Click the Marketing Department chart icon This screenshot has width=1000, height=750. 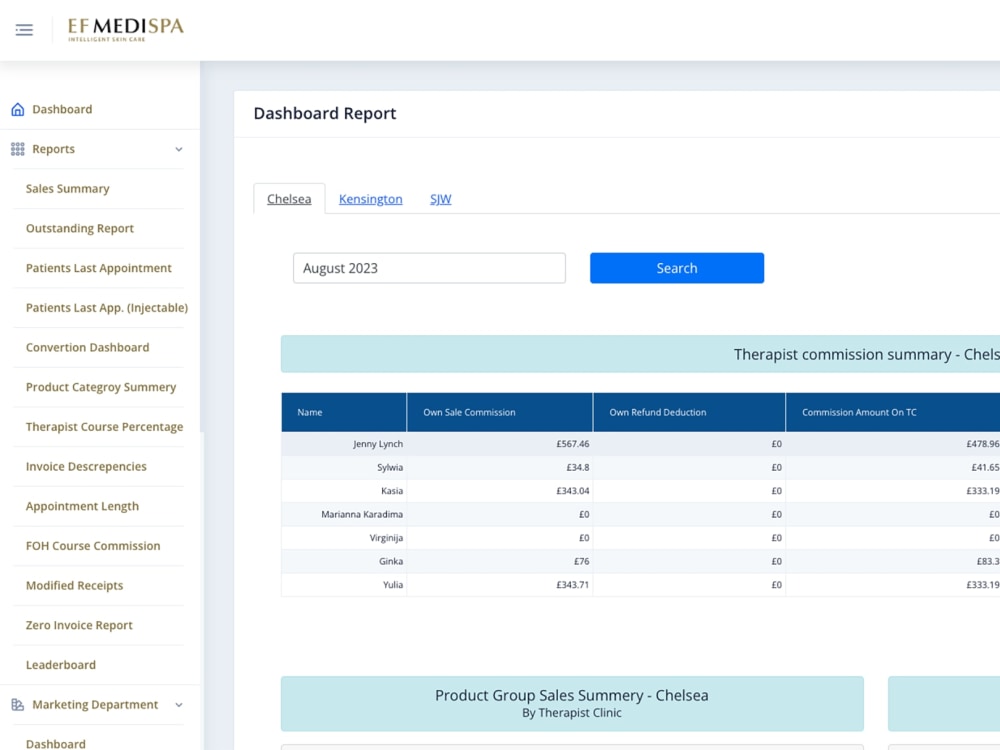(18, 705)
